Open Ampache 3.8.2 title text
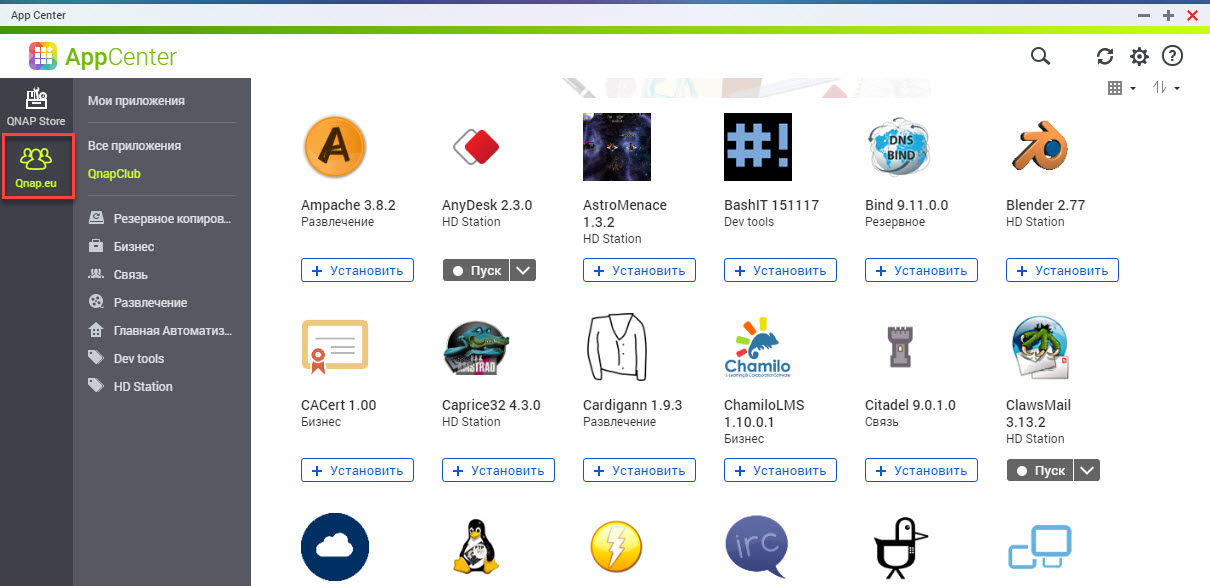This screenshot has width=1210, height=586. [348, 205]
